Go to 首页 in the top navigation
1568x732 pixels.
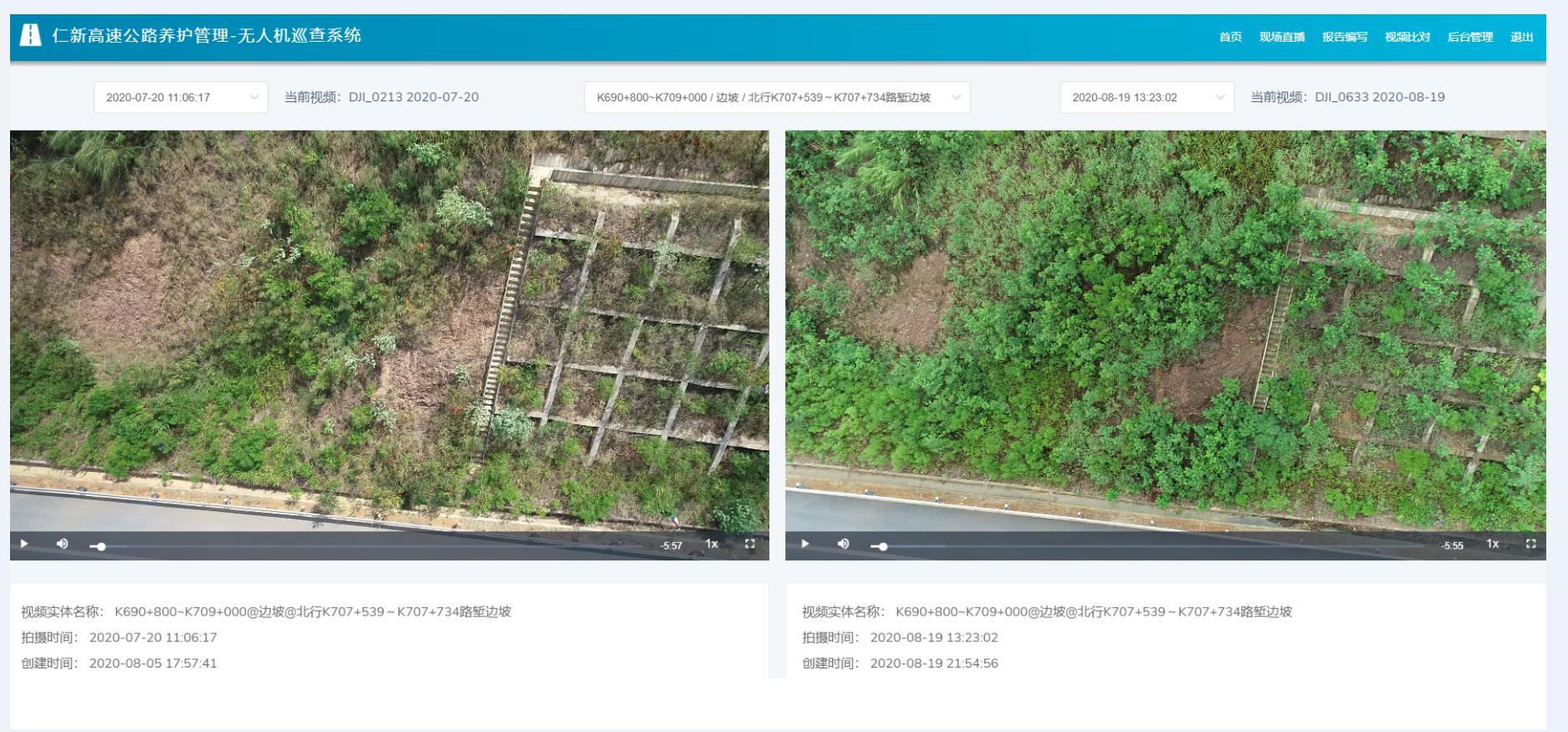pos(1230,37)
